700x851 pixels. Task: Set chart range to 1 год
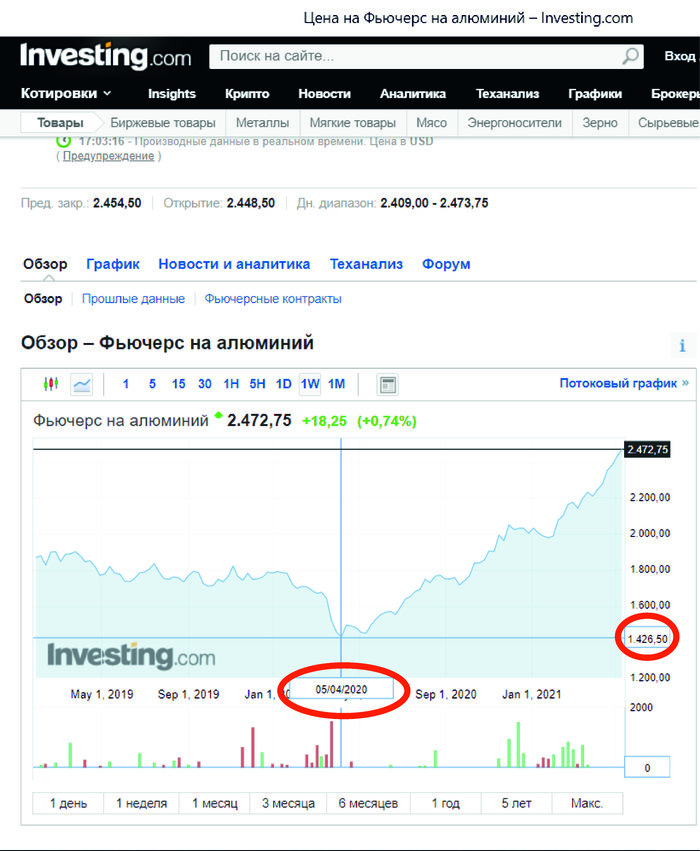pyautogui.click(x=445, y=803)
